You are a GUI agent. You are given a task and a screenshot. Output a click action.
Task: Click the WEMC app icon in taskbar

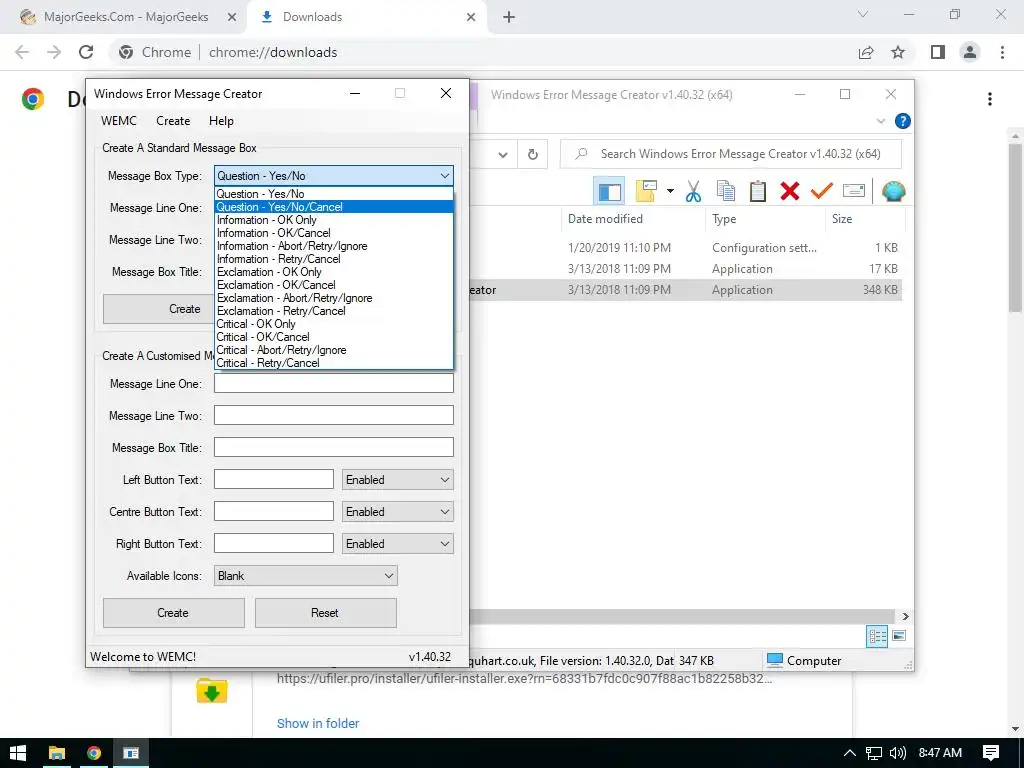[x=131, y=753]
